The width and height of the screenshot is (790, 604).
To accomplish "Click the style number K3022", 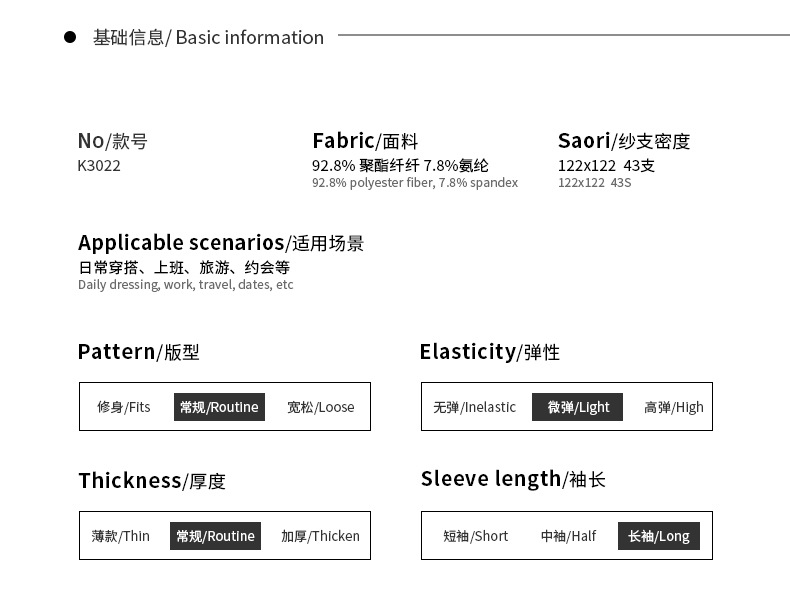I will pyautogui.click(x=99, y=166).
